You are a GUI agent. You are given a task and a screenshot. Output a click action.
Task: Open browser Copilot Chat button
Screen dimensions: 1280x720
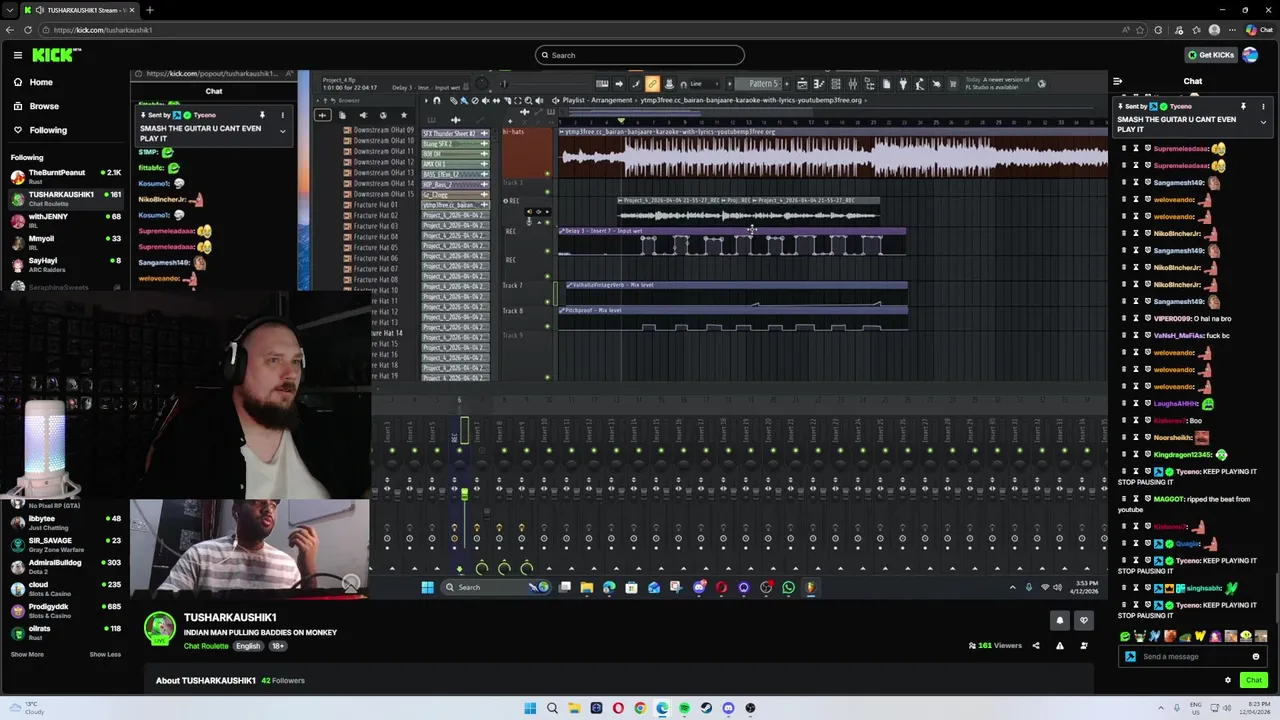tap(1259, 30)
